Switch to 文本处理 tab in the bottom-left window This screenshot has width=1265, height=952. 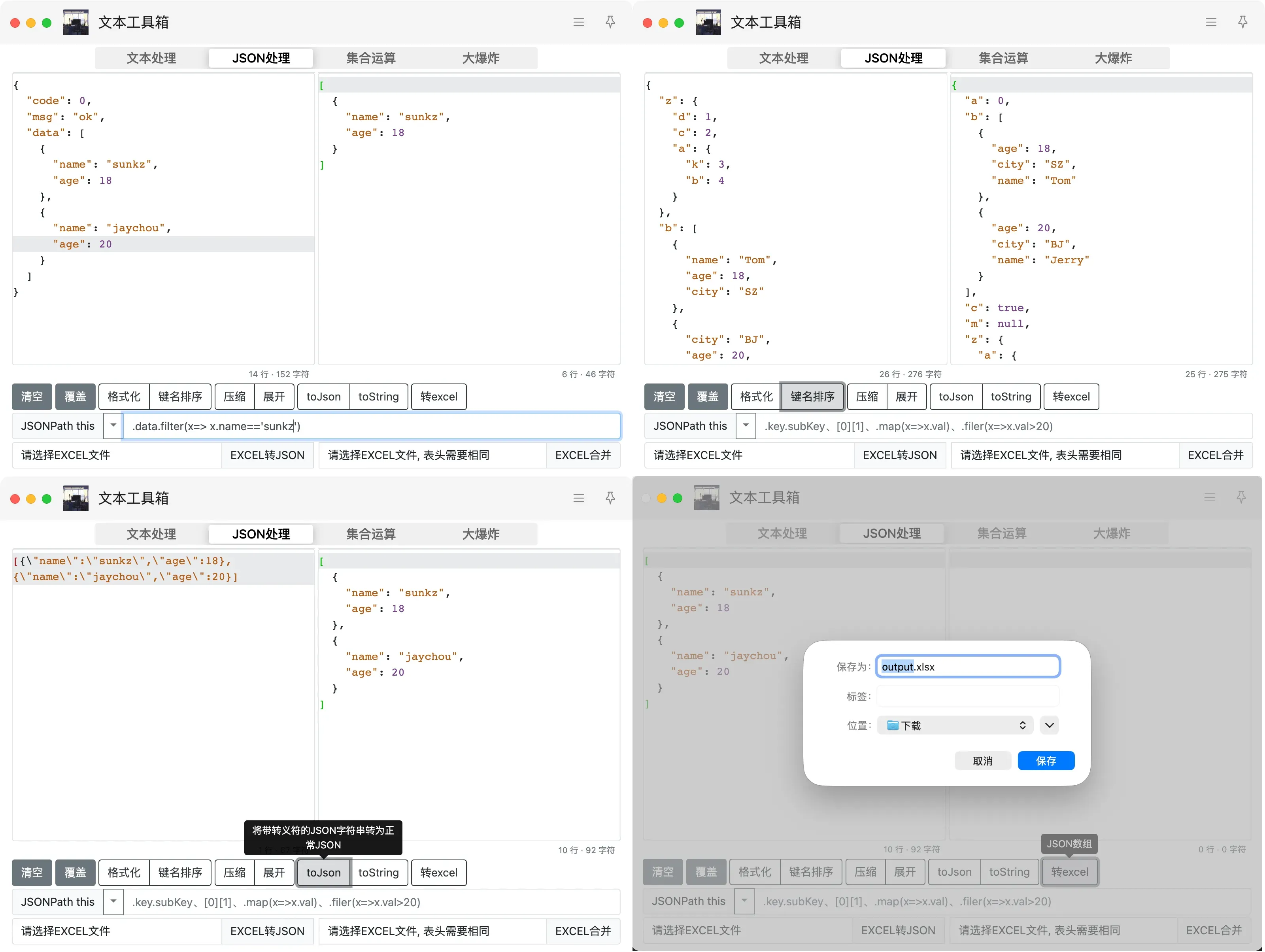[x=151, y=534]
